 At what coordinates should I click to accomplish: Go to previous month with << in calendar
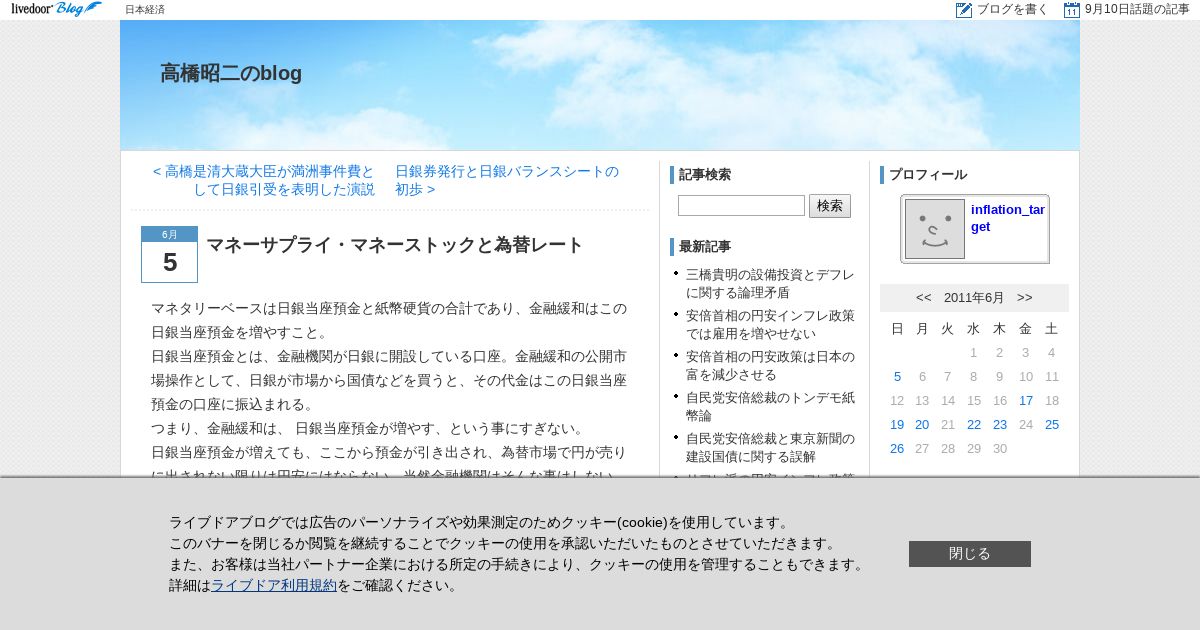click(x=923, y=298)
